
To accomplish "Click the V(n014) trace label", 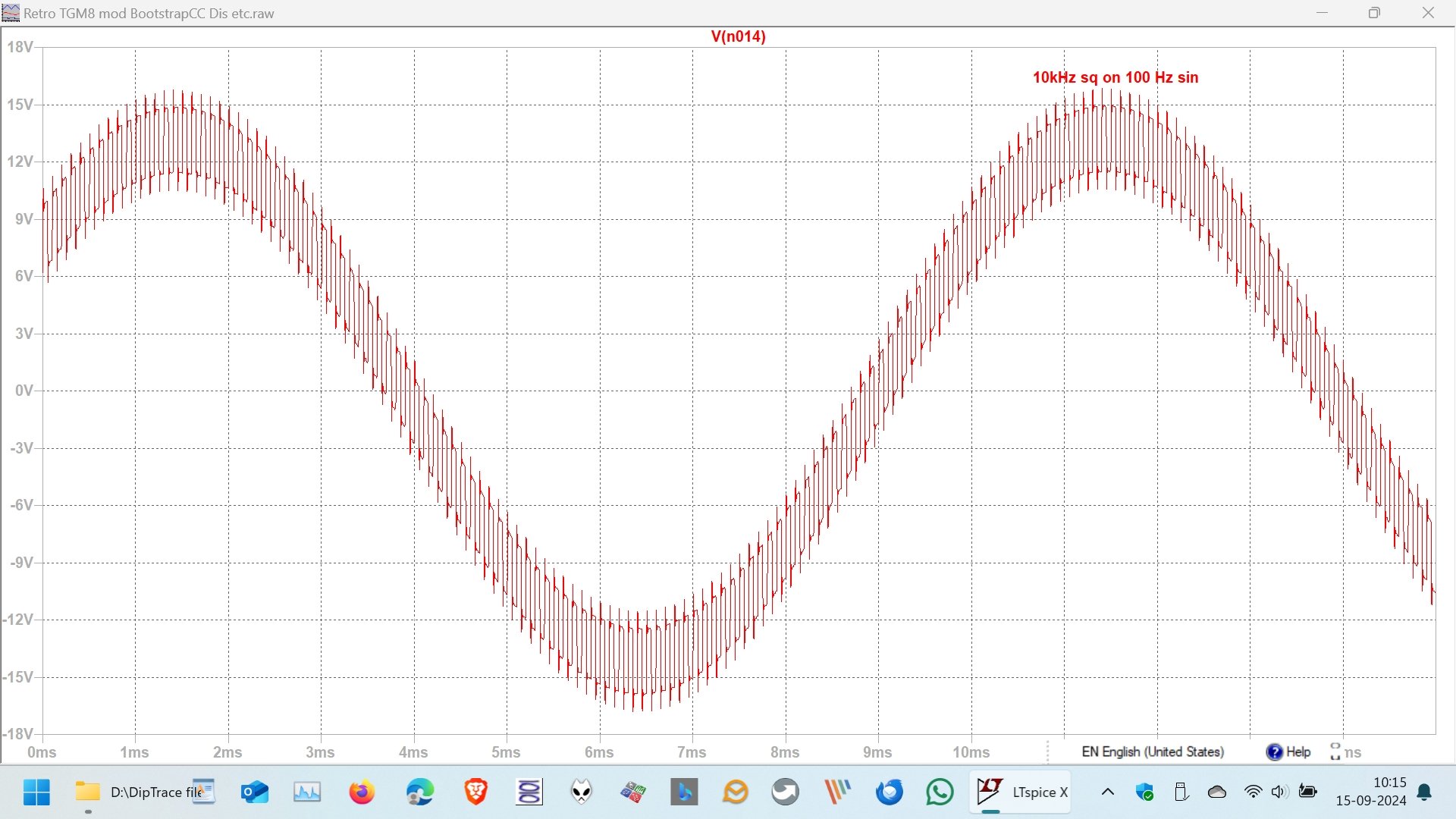I will [738, 36].
